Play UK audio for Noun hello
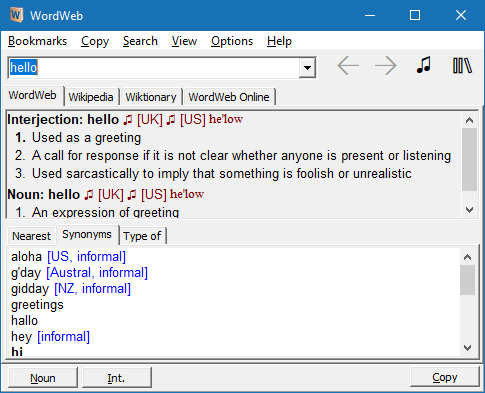 [x=89, y=195]
